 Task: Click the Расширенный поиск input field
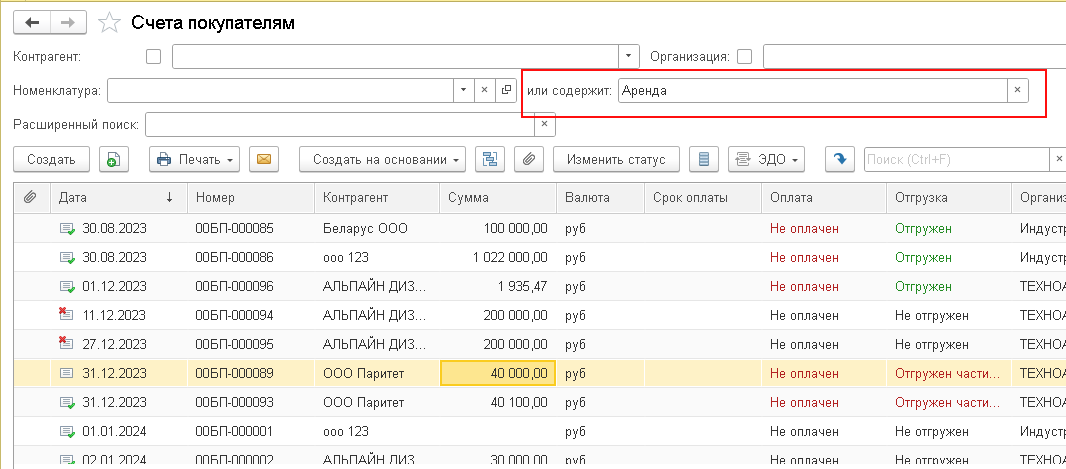[x=340, y=124]
